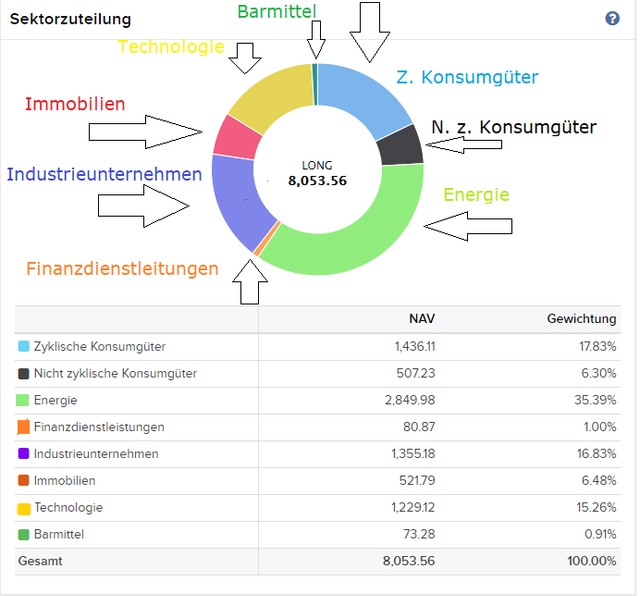Image resolution: width=640 pixels, height=596 pixels.
Task: Select the Technologie row label
Action: tap(69, 507)
